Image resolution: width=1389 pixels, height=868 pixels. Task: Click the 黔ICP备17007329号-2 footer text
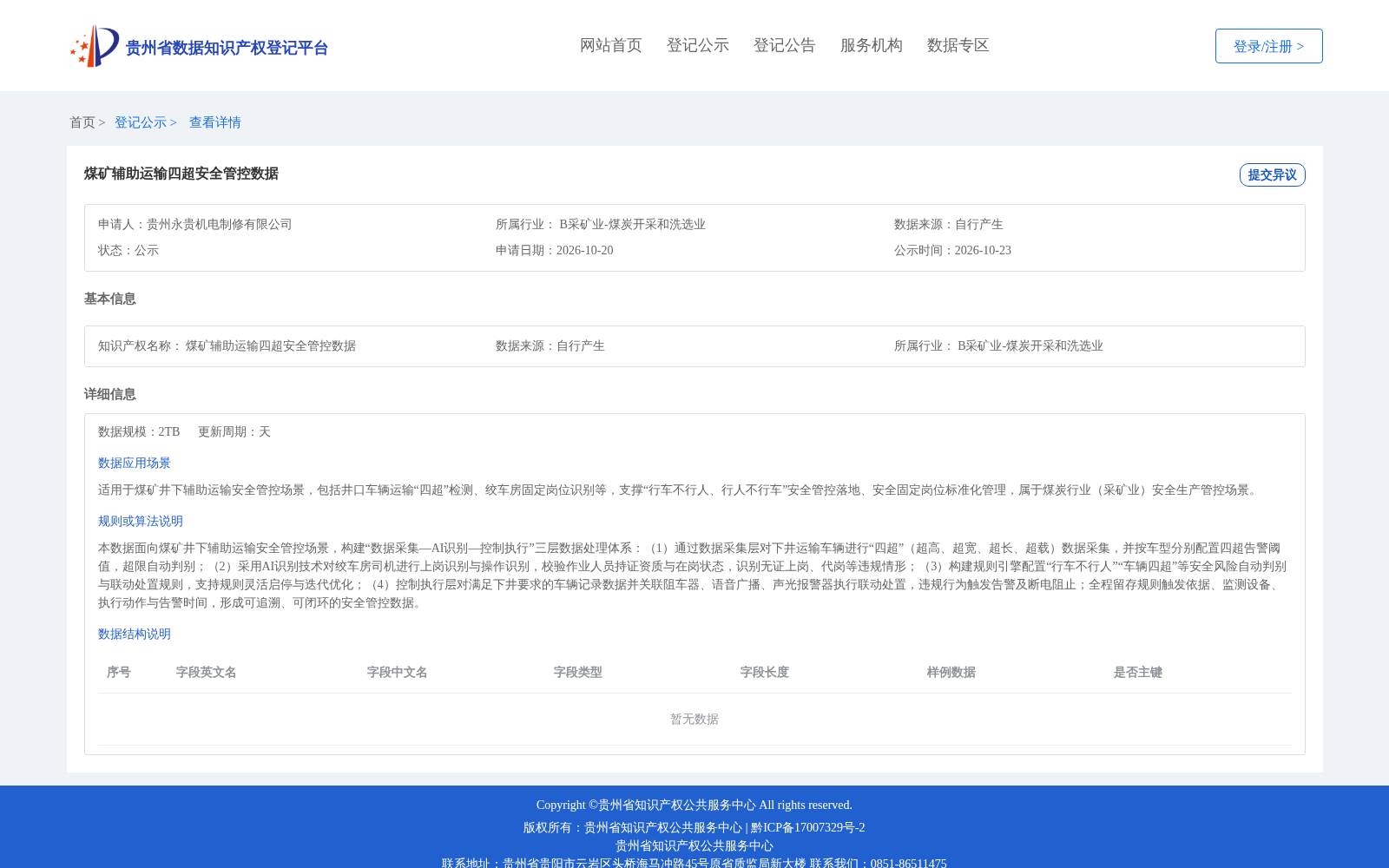[x=808, y=828]
